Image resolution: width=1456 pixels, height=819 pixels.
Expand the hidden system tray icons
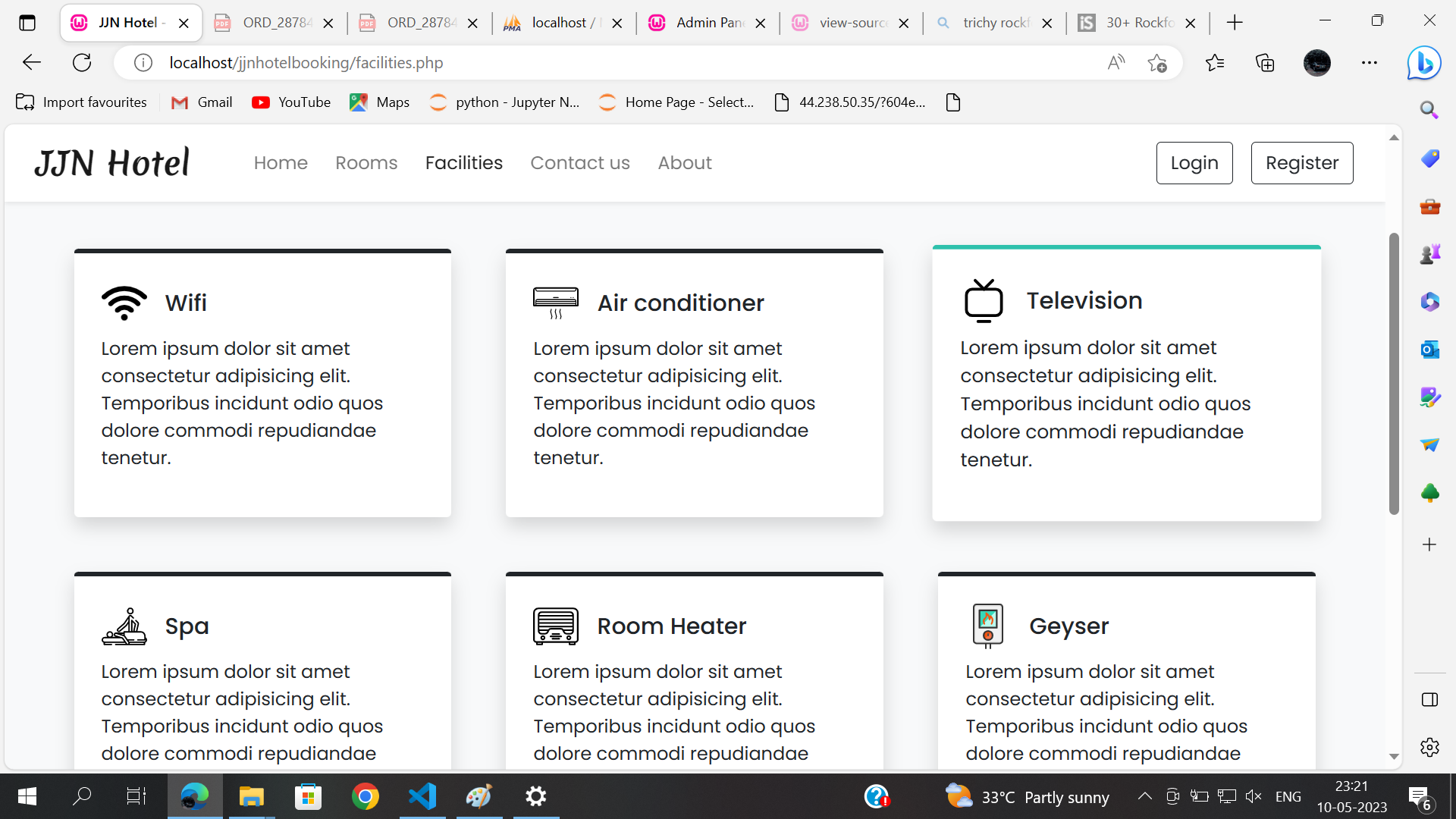pos(1144,796)
